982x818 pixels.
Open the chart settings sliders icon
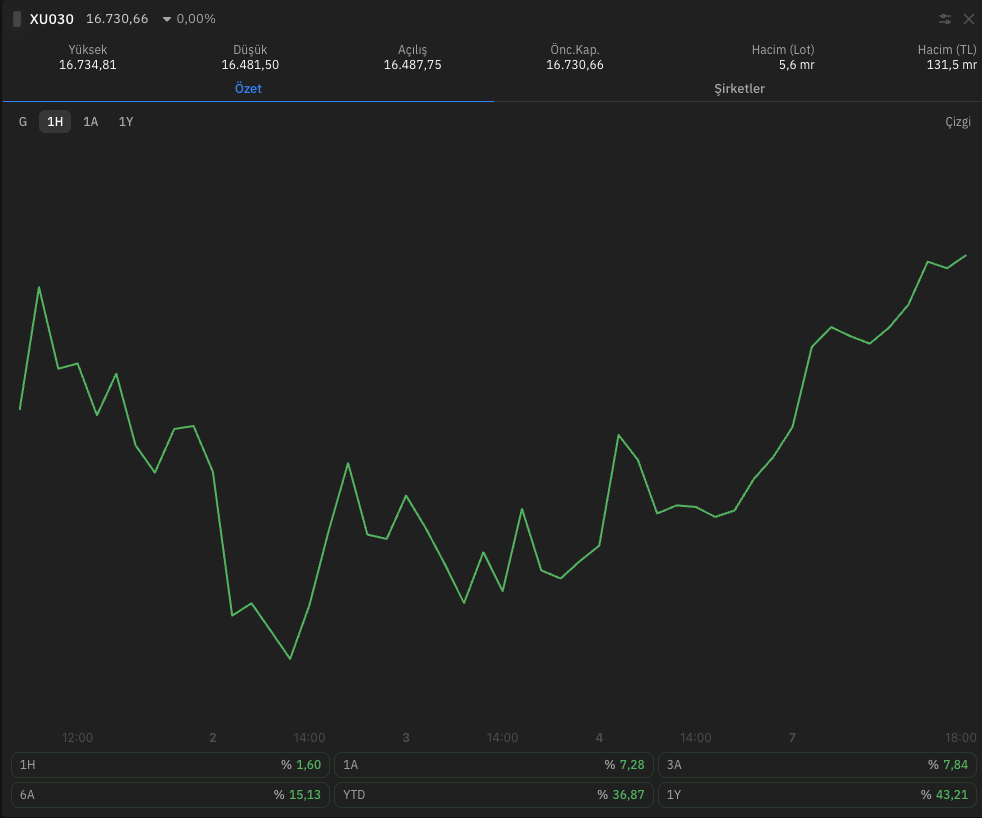(x=944, y=19)
